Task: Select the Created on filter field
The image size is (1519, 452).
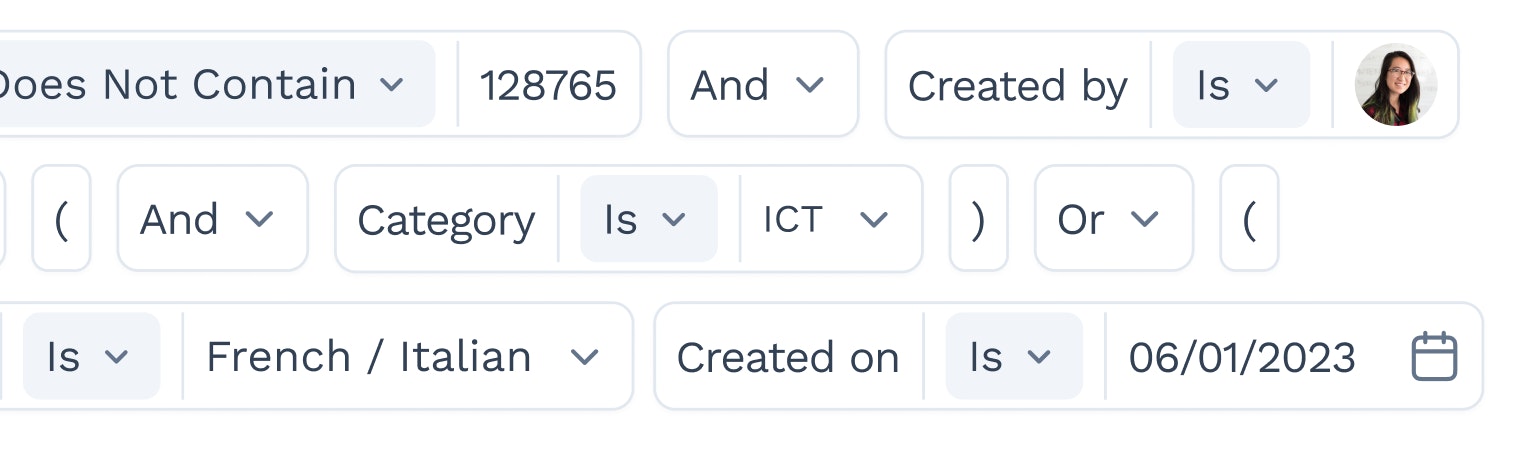Action: (x=788, y=357)
